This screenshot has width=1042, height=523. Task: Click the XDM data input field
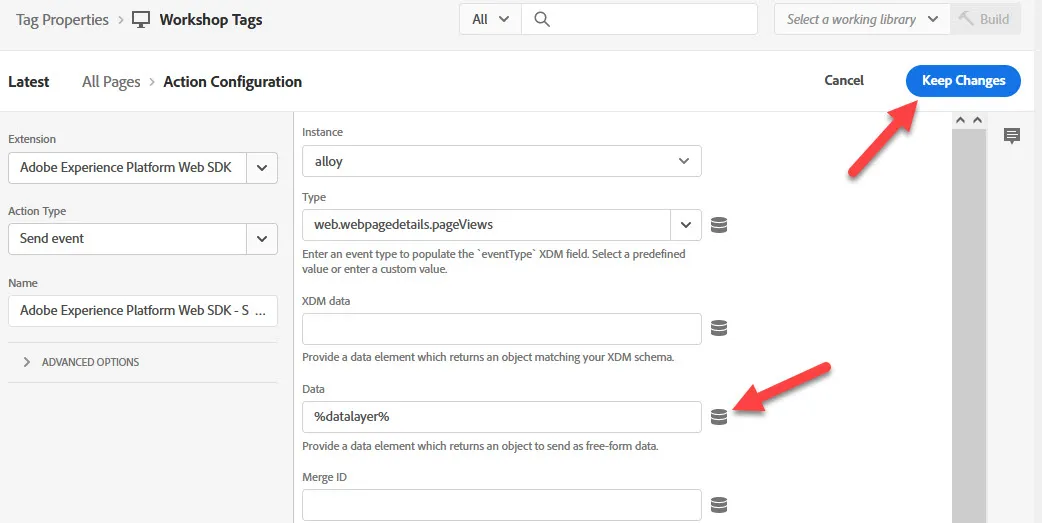click(x=502, y=329)
